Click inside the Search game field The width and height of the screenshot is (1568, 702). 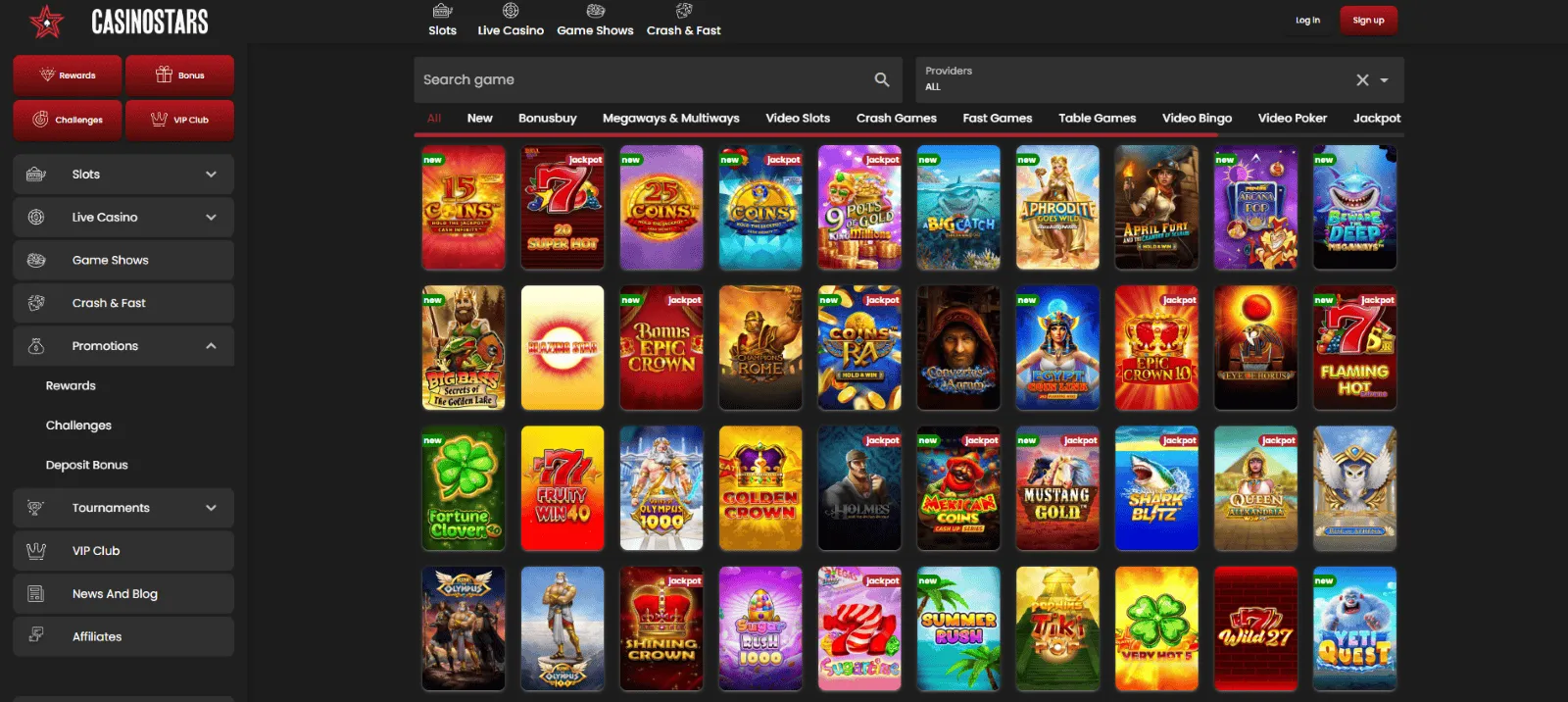637,79
